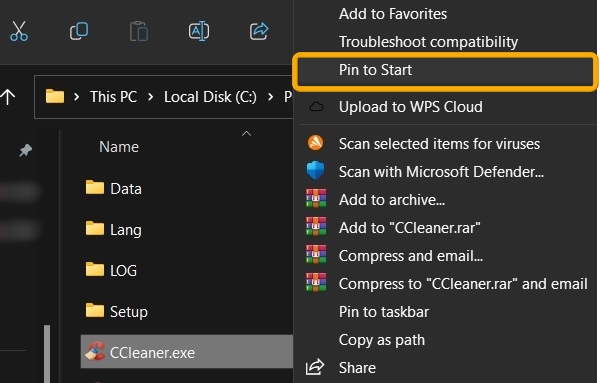Select the LOG folder name
The image size is (600, 383).
[x=123, y=271]
